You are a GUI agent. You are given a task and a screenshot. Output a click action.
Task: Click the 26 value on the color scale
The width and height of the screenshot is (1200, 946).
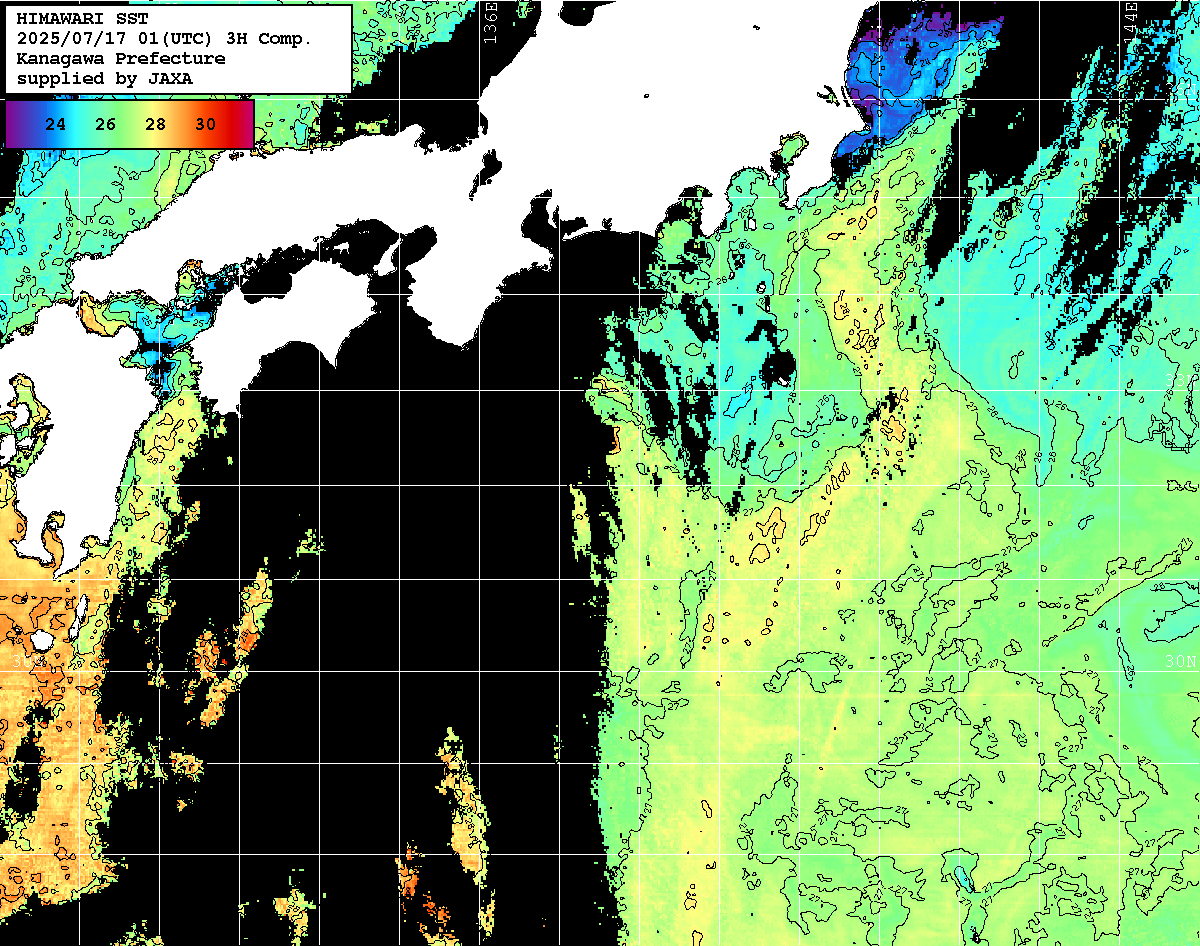click(106, 125)
